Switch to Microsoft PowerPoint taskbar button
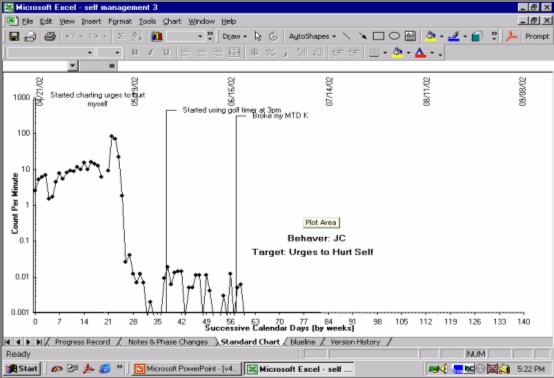Image resolution: width=554 pixels, height=378 pixels. (187, 369)
